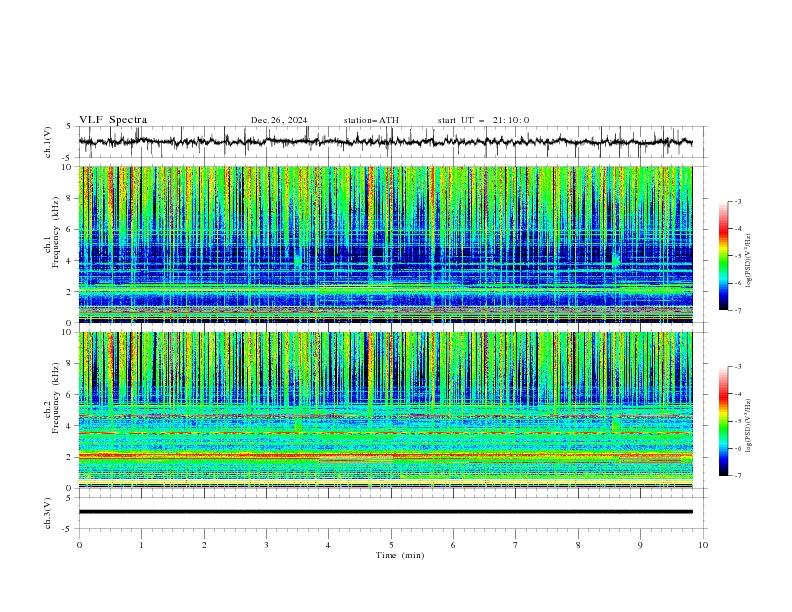
Task: Click the 4 tick label on Time axis
Action: [x=328, y=545]
